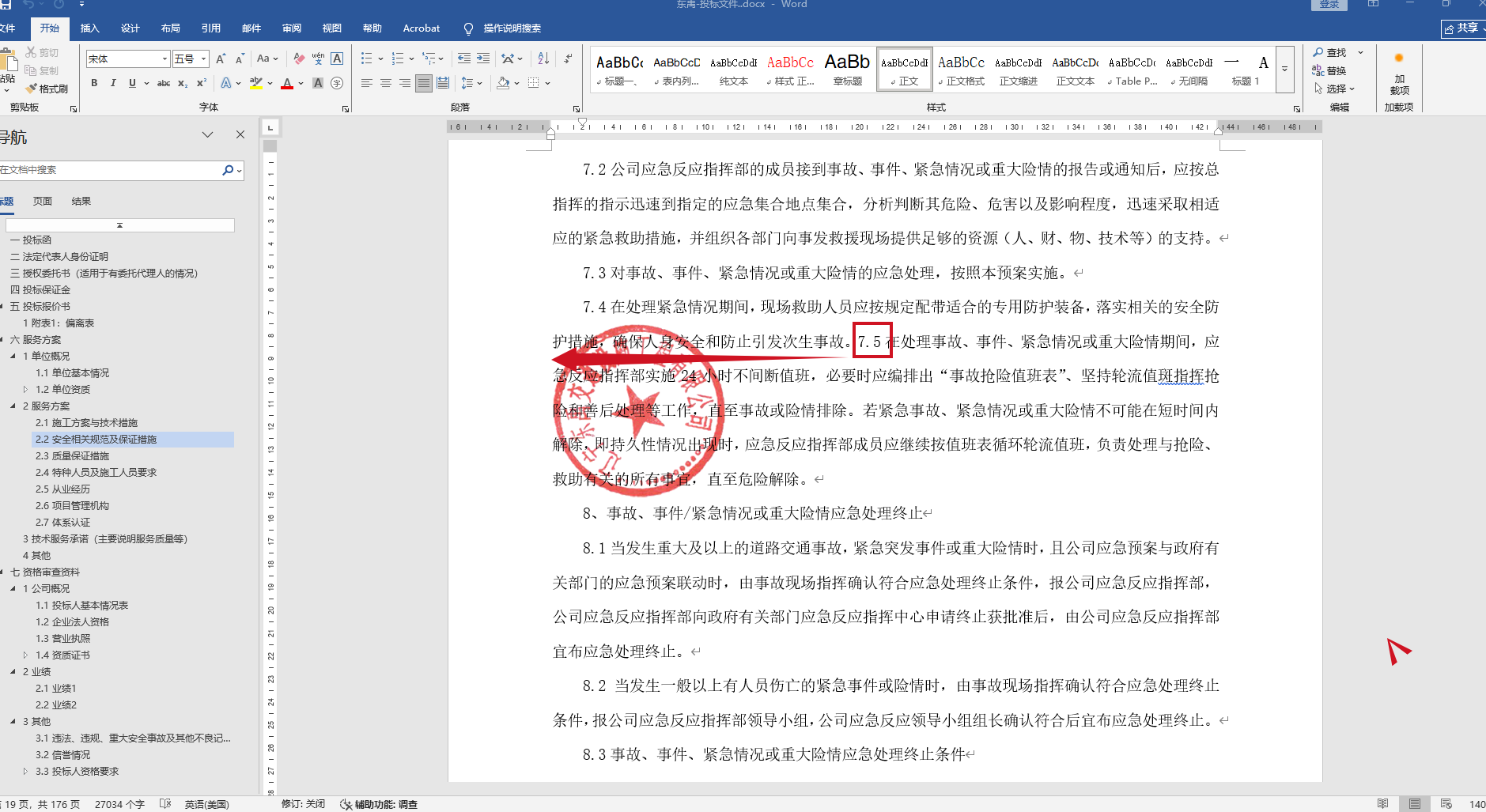Shrink the font size with the smaller A icon
The height and width of the screenshot is (812, 1486).
(x=238, y=59)
